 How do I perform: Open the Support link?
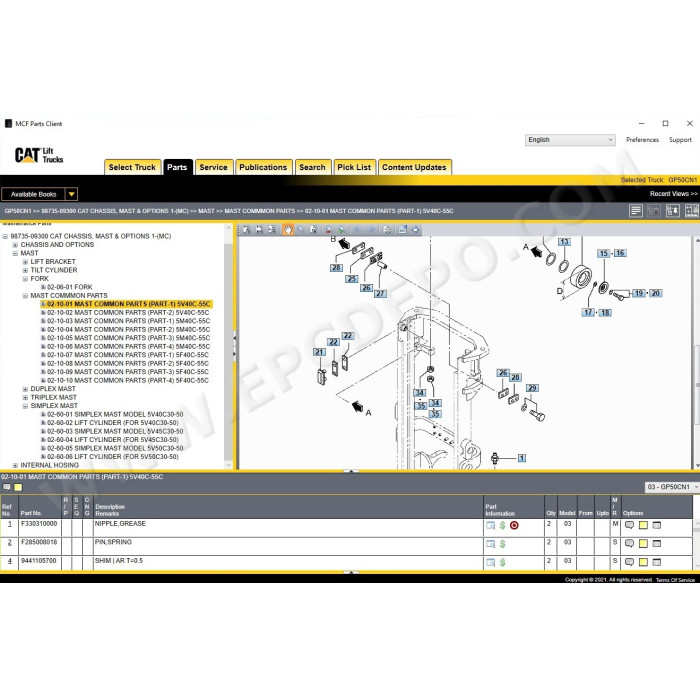click(680, 140)
